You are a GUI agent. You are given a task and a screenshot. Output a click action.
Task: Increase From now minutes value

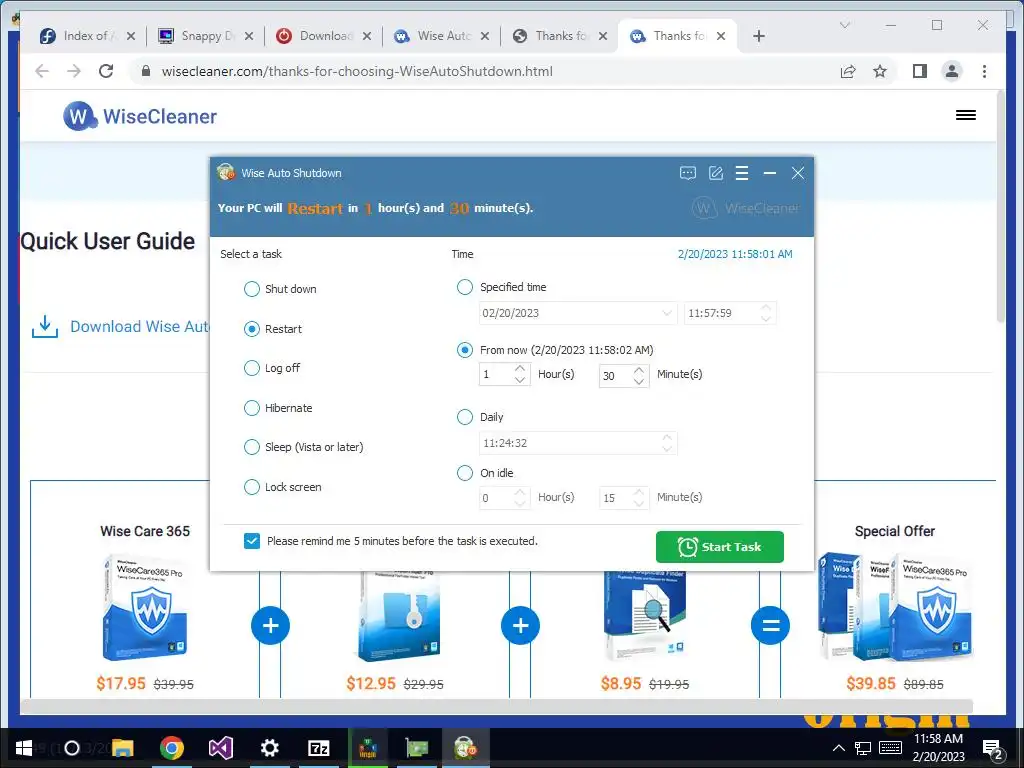click(639, 370)
